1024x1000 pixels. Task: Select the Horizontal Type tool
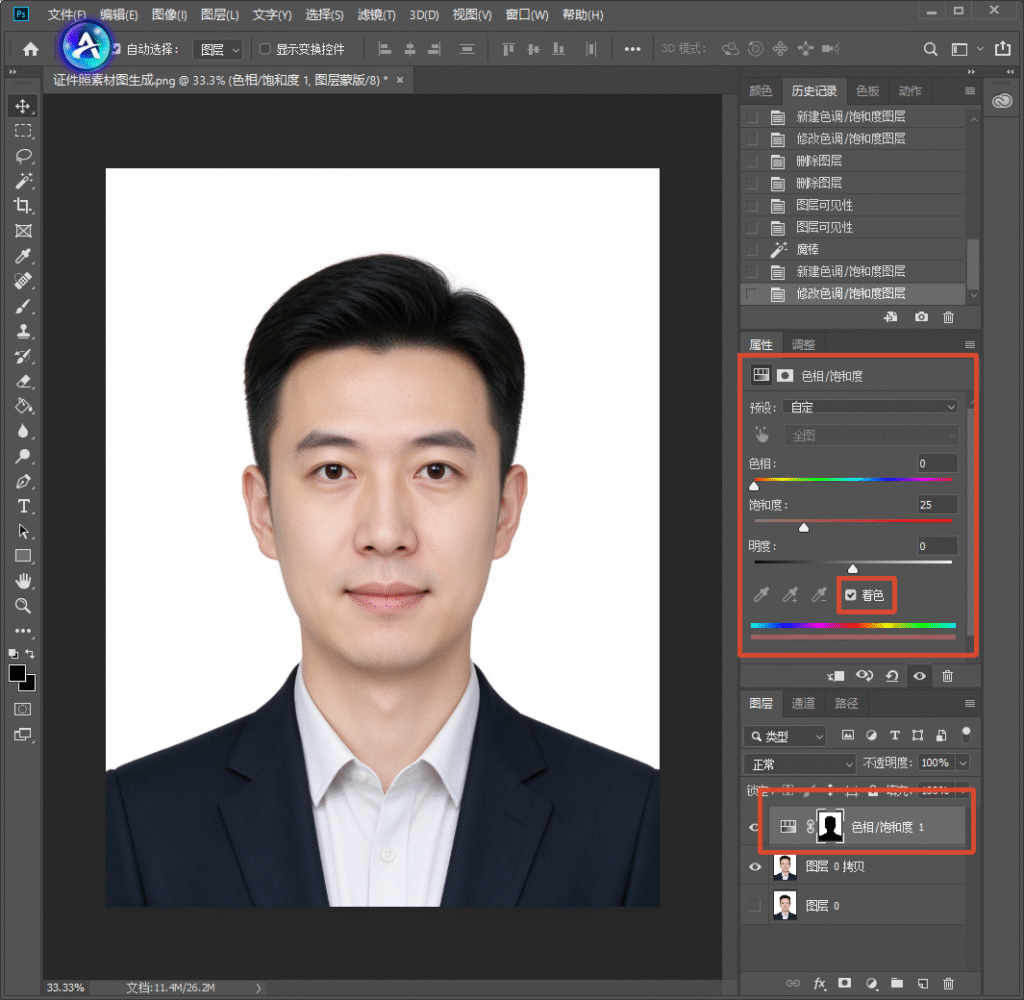pos(23,506)
